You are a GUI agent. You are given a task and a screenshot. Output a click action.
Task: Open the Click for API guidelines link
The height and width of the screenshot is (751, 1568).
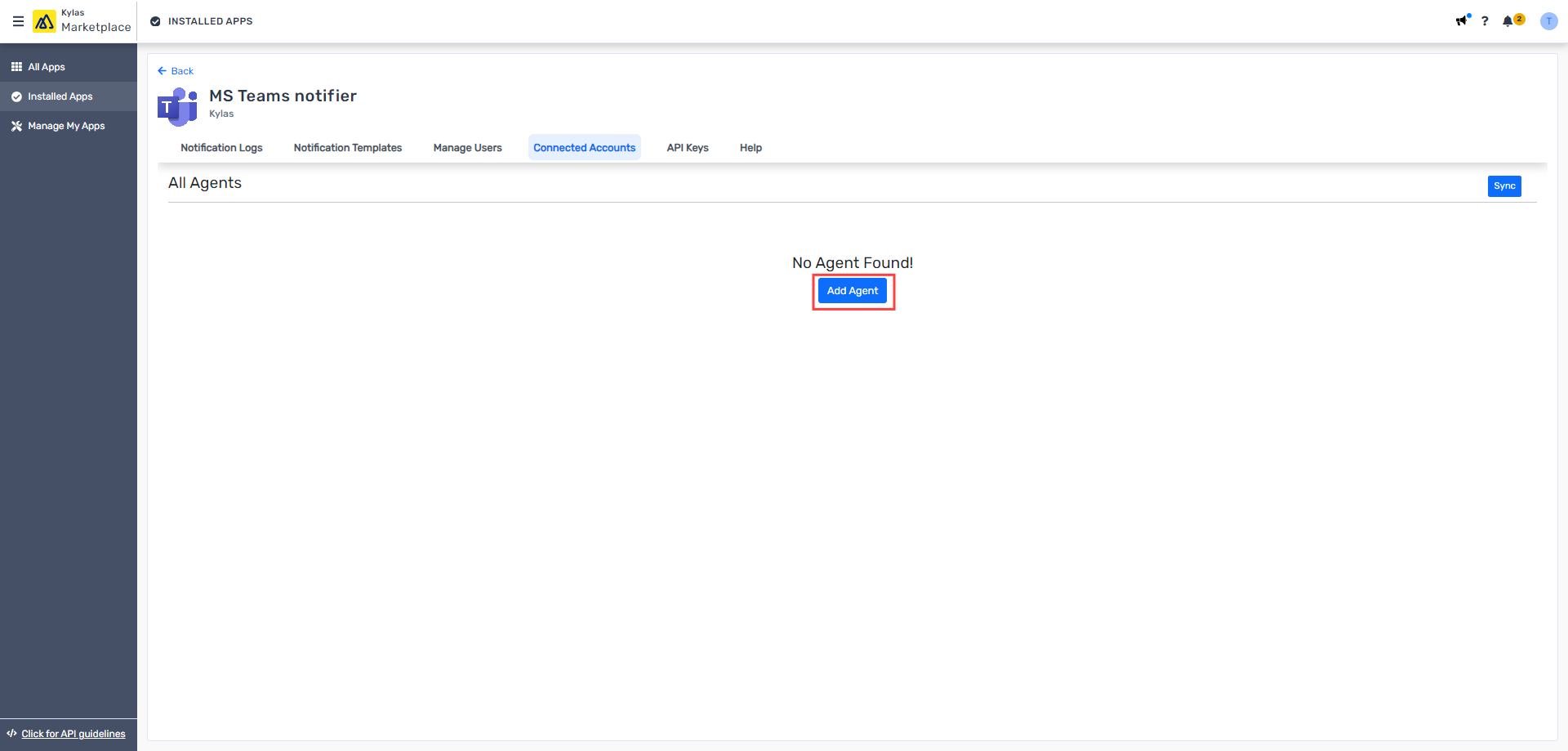point(73,734)
